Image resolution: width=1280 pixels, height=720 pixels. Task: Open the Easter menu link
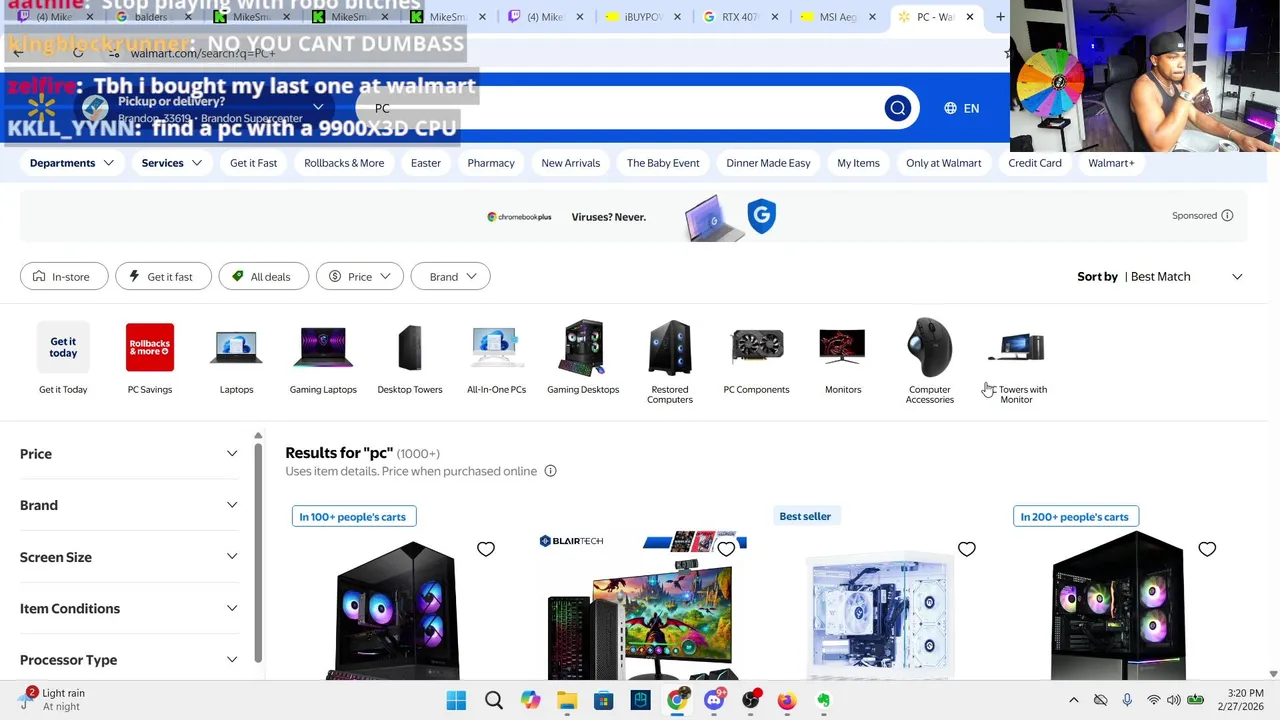click(426, 163)
